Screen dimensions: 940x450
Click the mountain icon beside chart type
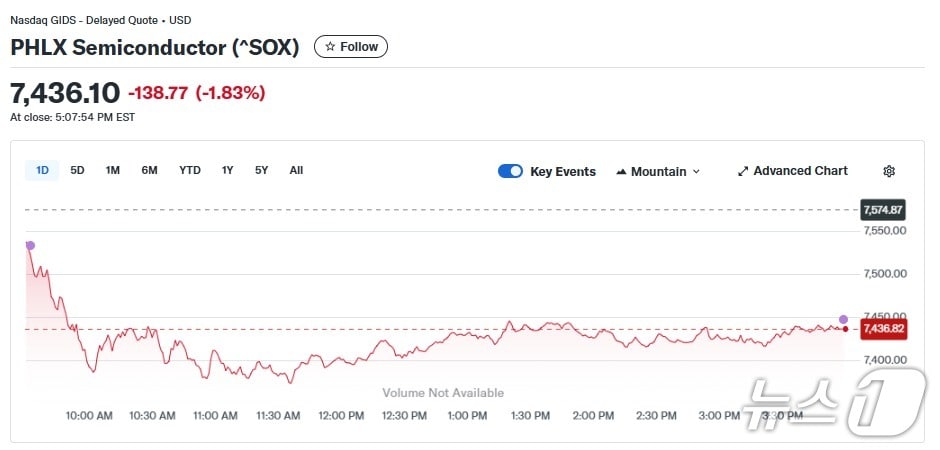[x=621, y=171]
